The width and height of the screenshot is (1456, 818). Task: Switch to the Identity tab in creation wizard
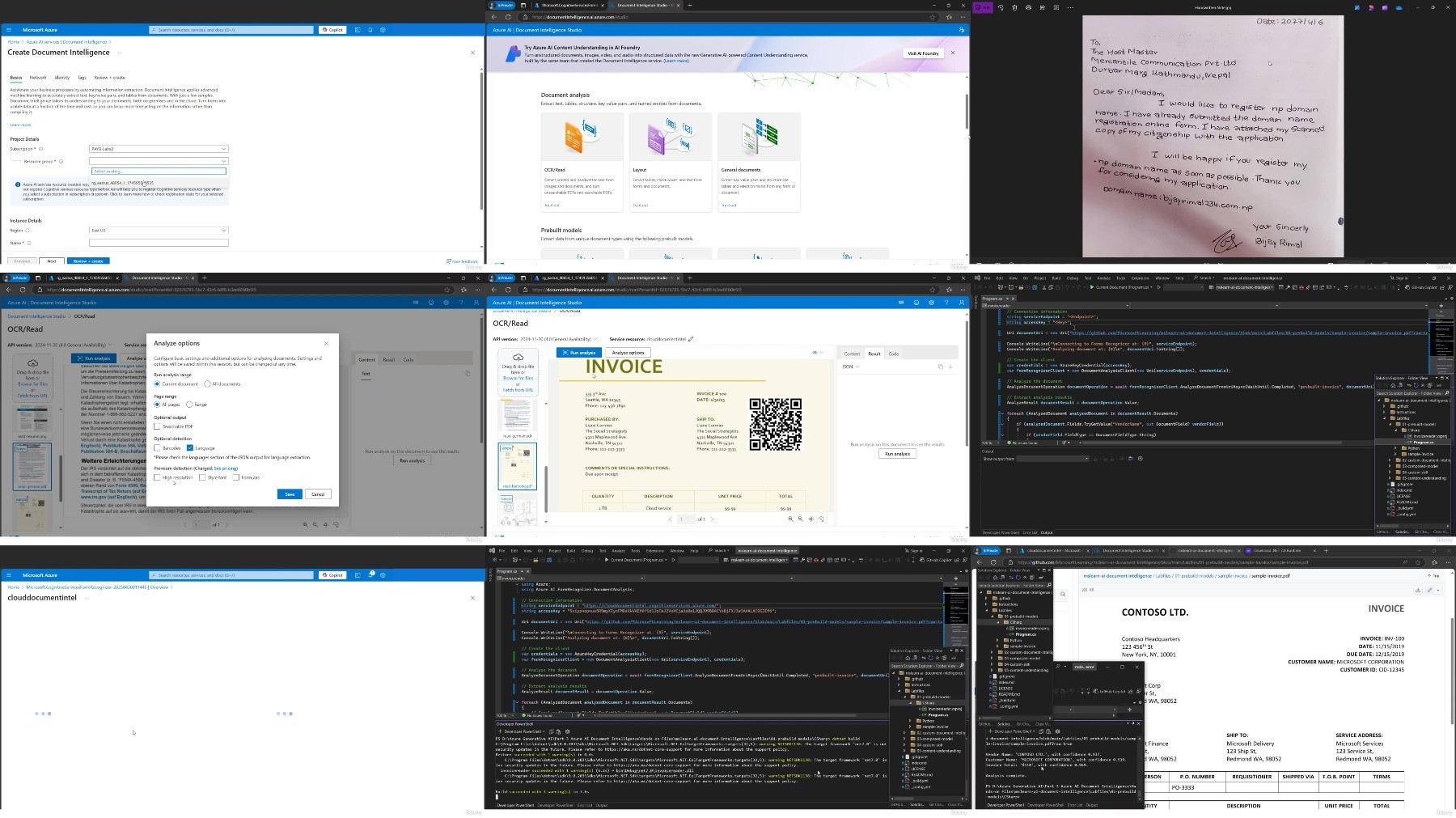click(x=62, y=78)
